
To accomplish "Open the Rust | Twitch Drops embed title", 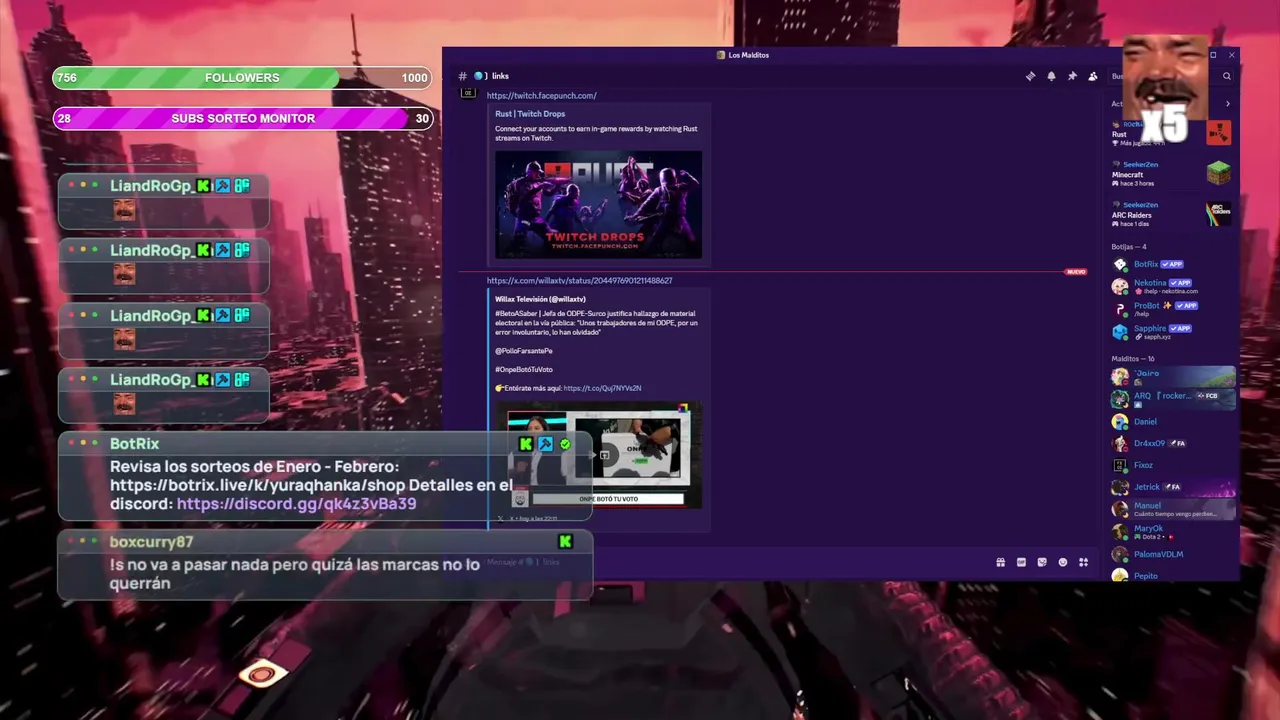I will click(x=530, y=114).
